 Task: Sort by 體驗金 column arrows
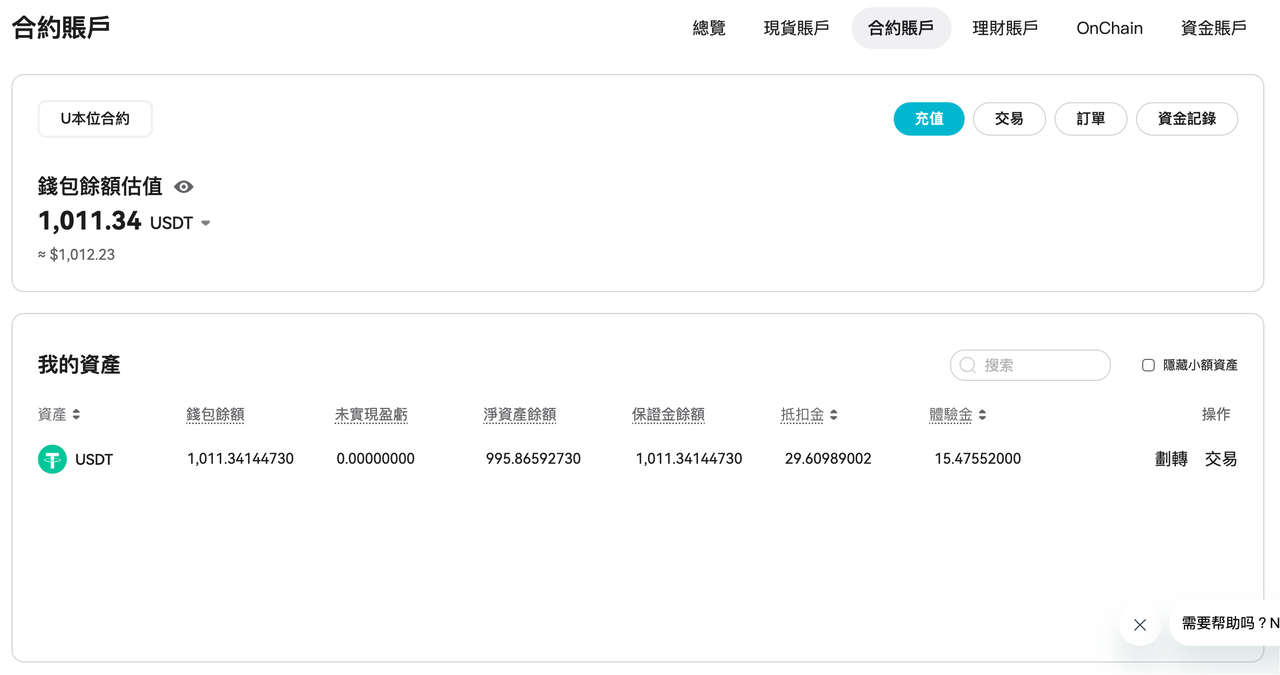tap(982, 414)
